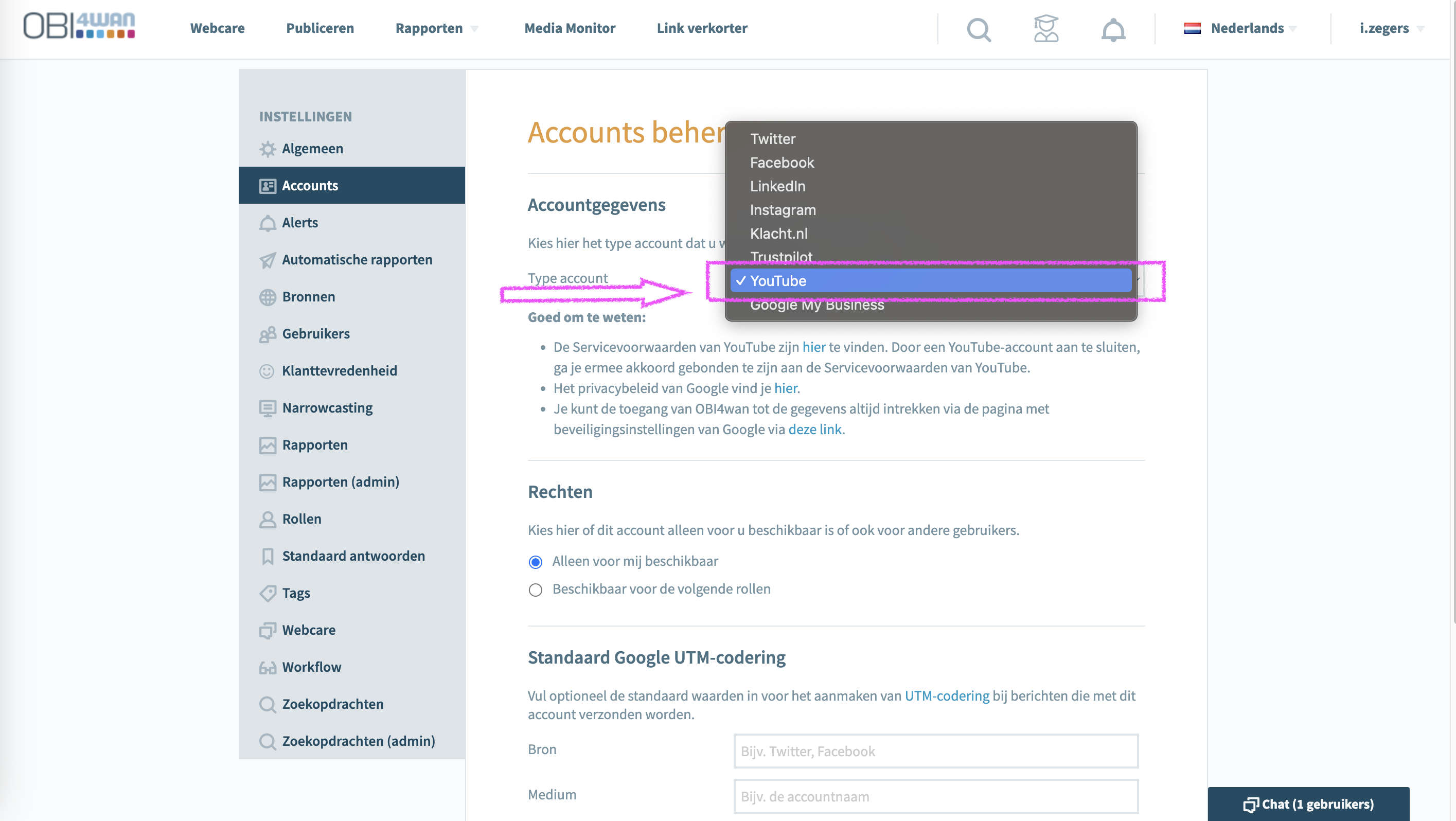Click the Klanttevredenheid smiley icon
Screen dimensions: 1456x821
coord(267,371)
